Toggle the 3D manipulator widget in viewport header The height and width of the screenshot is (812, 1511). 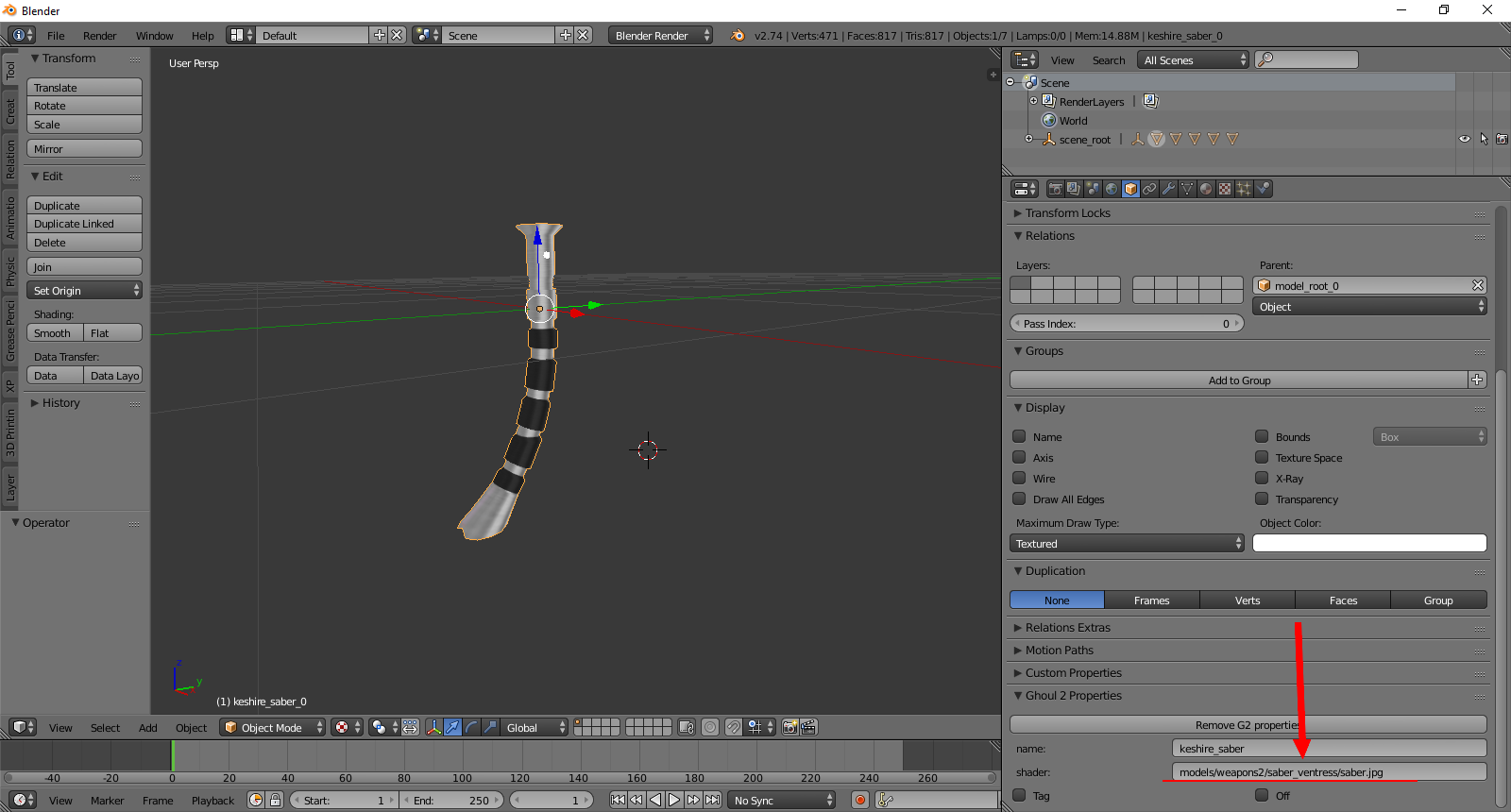433,727
